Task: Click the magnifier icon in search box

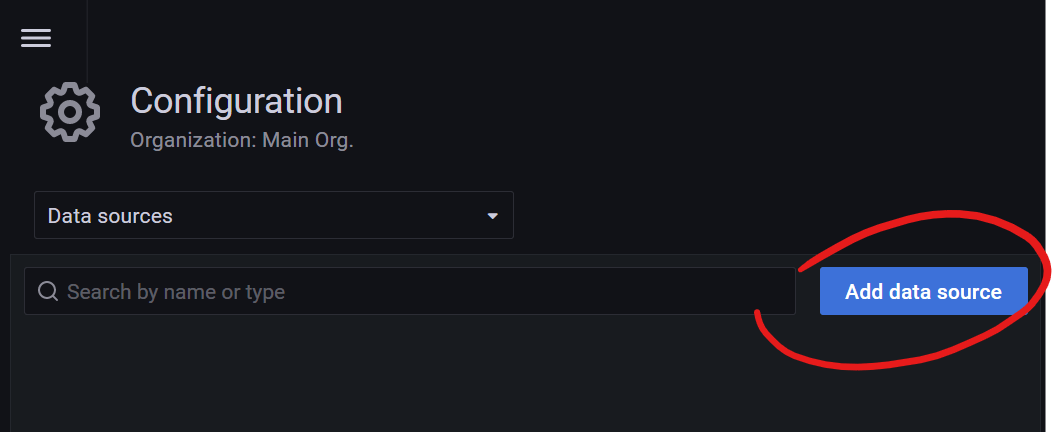Action: [x=48, y=291]
